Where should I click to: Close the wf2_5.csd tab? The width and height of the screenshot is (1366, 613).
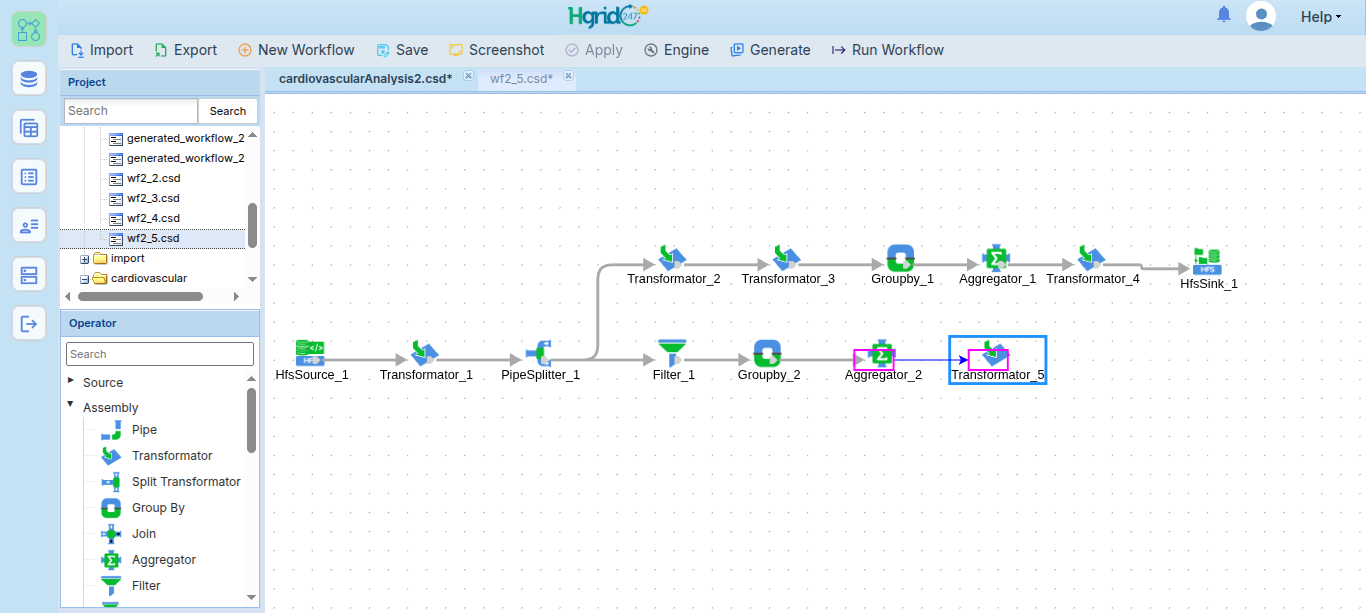click(568, 76)
